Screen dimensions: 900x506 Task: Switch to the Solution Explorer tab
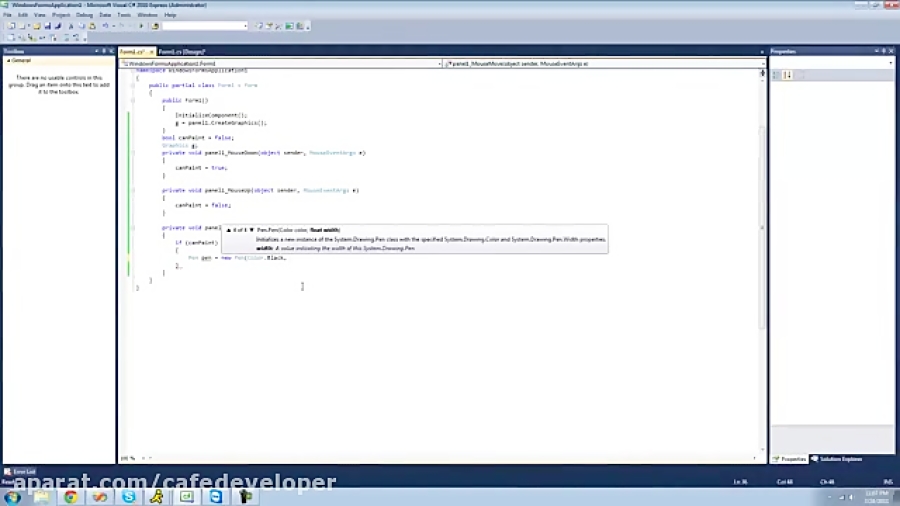coord(836,459)
